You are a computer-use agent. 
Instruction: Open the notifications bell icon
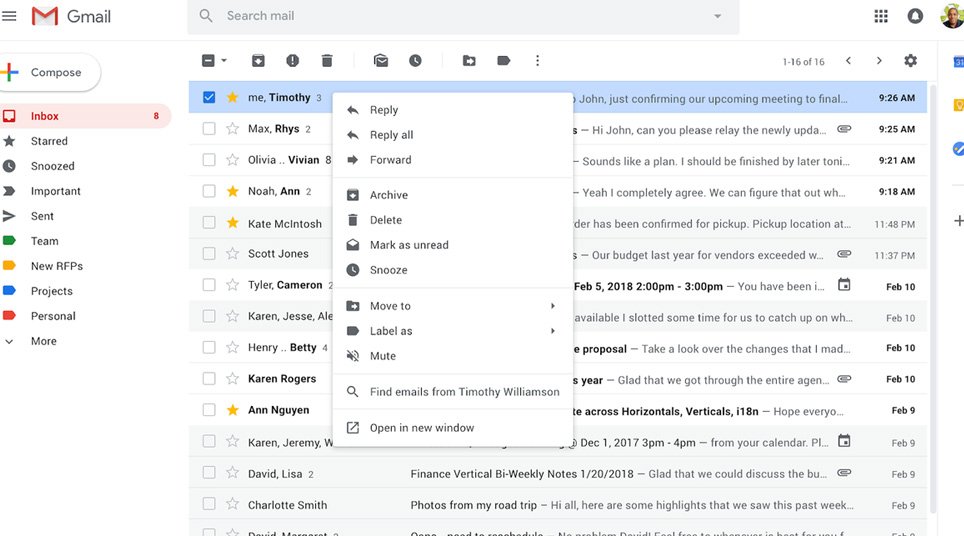click(x=915, y=16)
